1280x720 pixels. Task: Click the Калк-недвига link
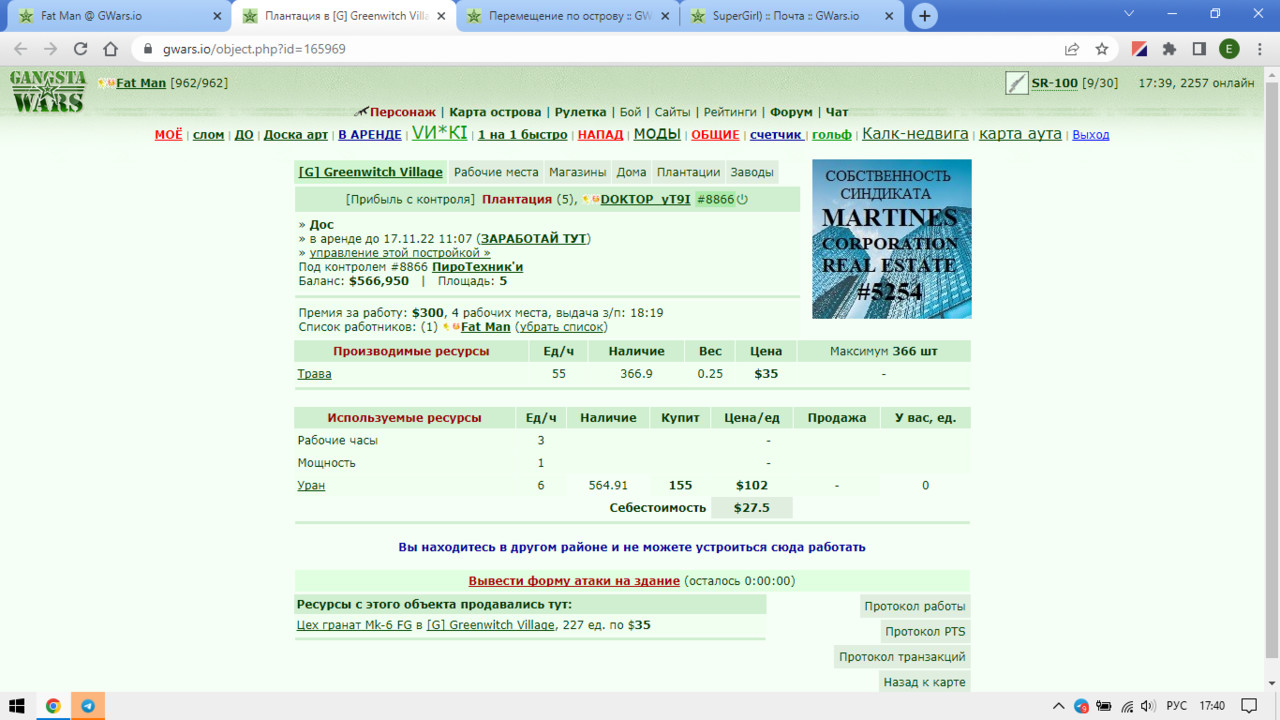point(915,134)
